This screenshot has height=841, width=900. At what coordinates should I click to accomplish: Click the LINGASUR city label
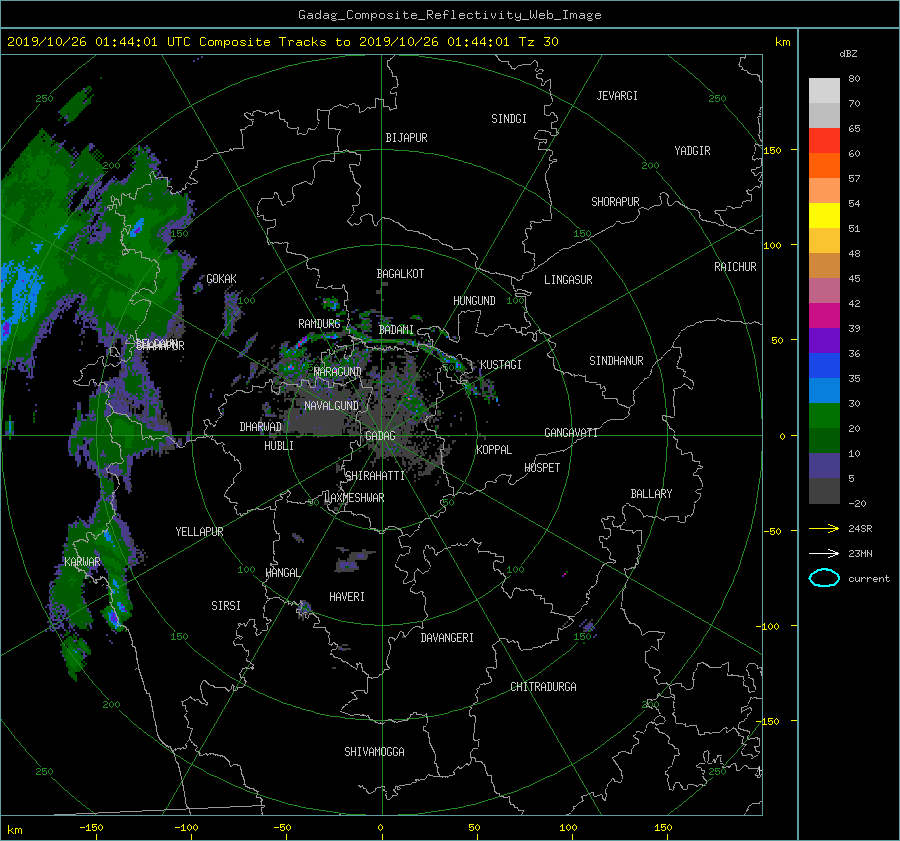point(568,280)
